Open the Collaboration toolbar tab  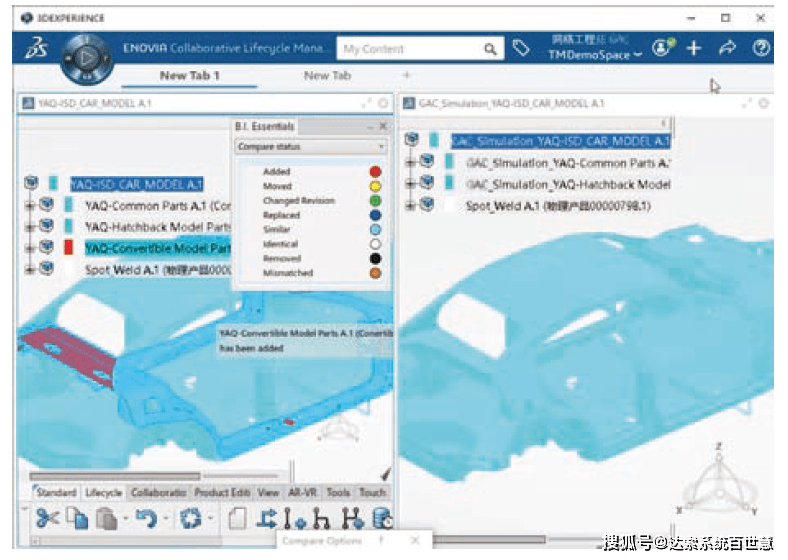pyautogui.click(x=158, y=492)
